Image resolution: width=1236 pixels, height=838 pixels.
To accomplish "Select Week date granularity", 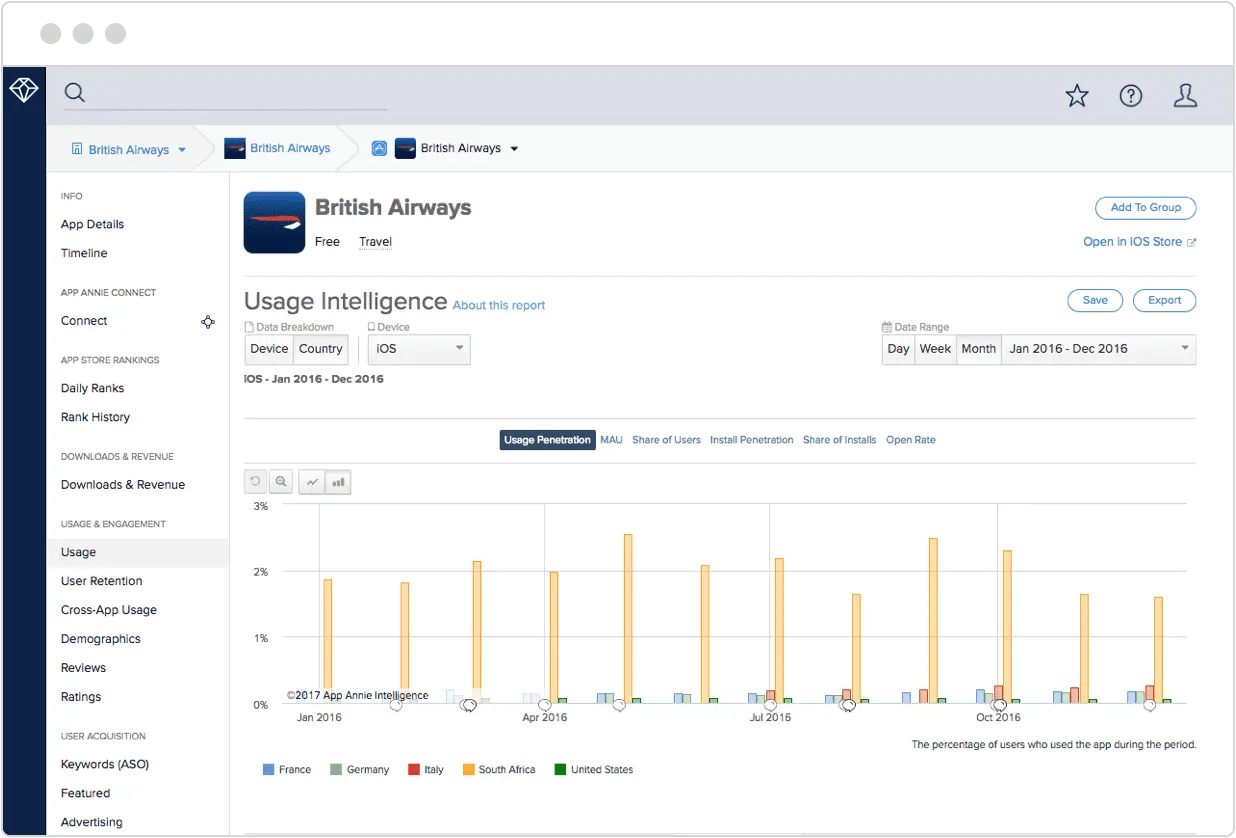I will [x=936, y=349].
